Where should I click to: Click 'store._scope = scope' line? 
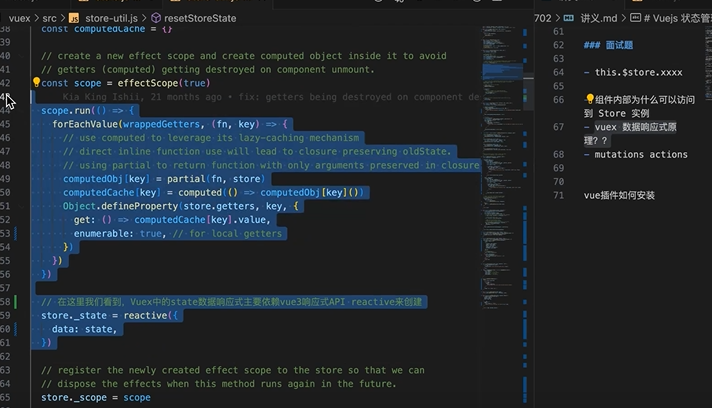[96, 397]
